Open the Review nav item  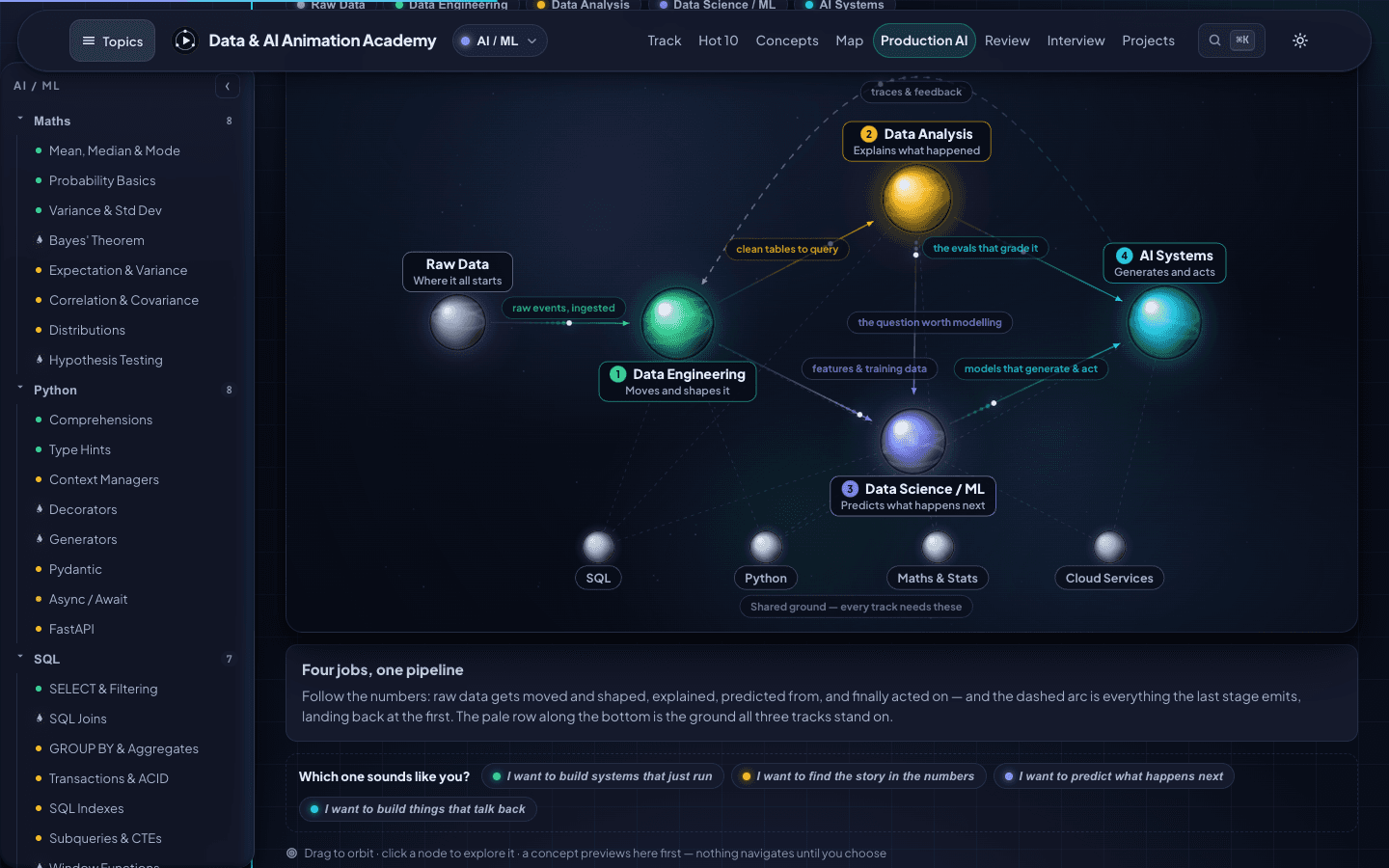pyautogui.click(x=1007, y=41)
